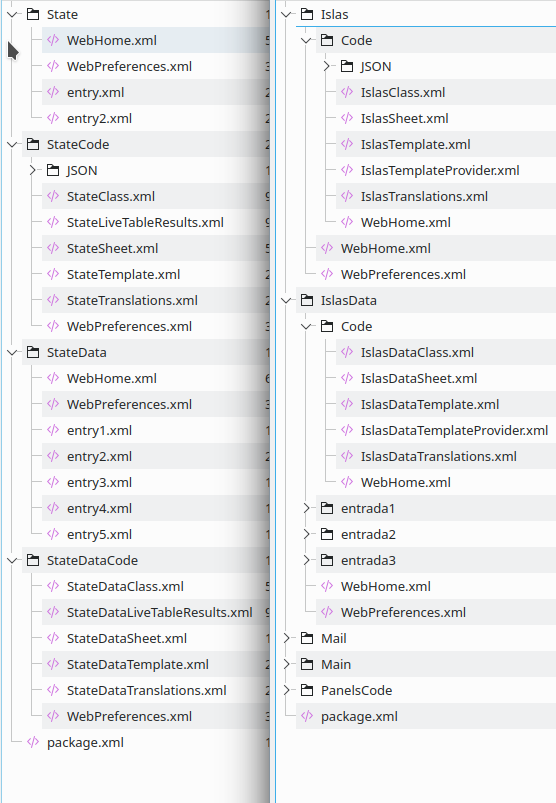Expand the entrada1 folder
556x803 pixels.
pyautogui.click(x=307, y=508)
